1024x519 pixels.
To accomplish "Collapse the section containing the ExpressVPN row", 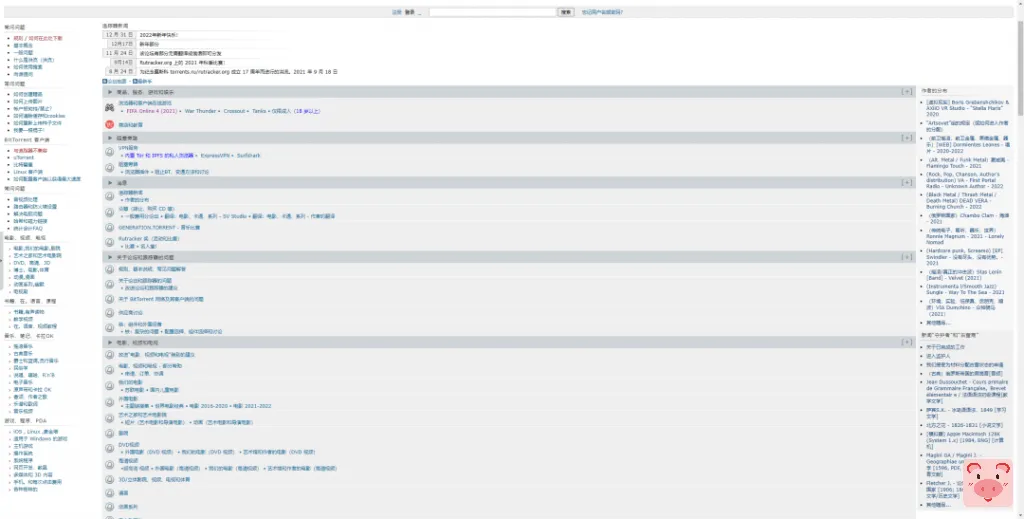I will [x=110, y=138].
